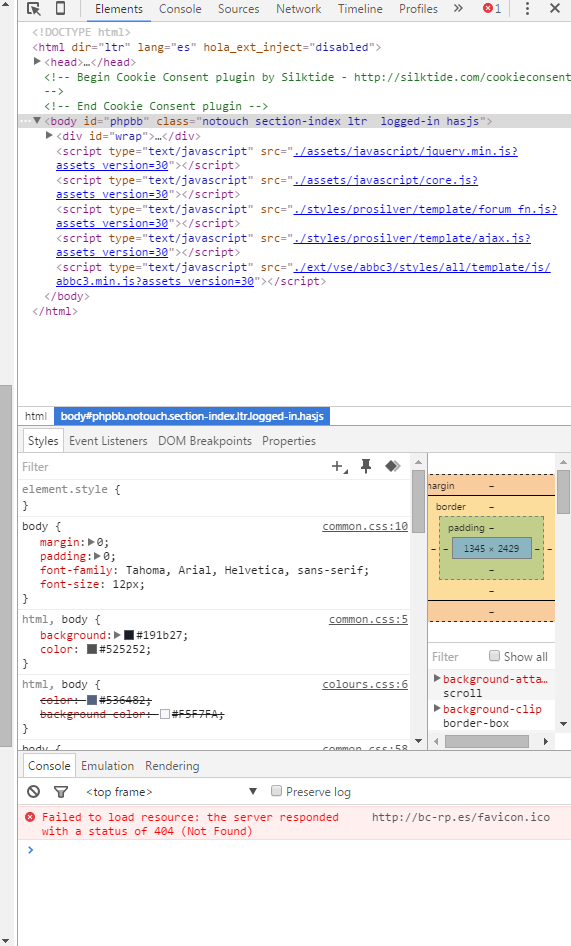Image resolution: width=571 pixels, height=946 pixels.
Task: Click the 1345 × 2429 content box
Action: click(x=491, y=548)
